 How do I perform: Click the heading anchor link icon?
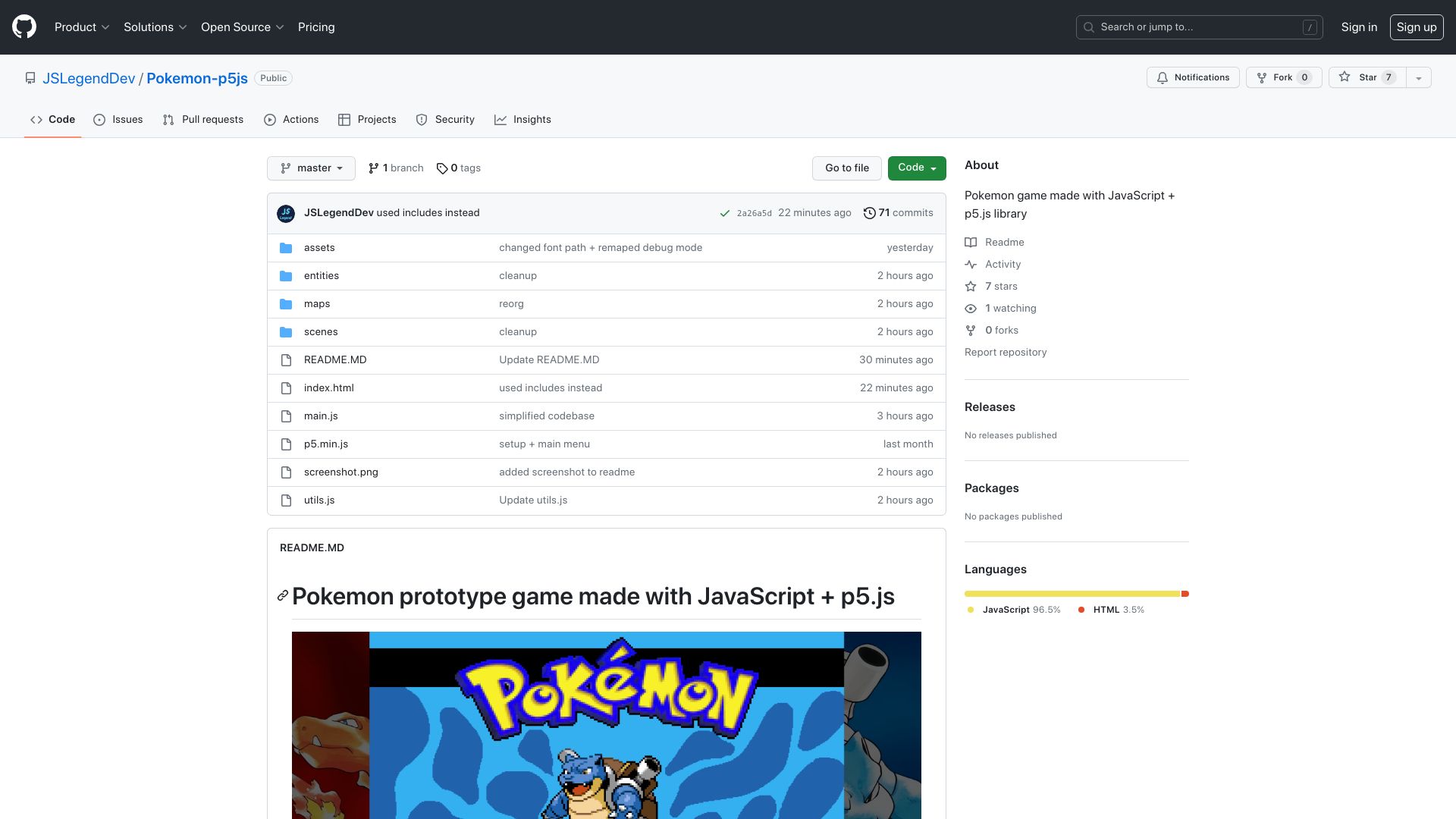pyautogui.click(x=283, y=596)
